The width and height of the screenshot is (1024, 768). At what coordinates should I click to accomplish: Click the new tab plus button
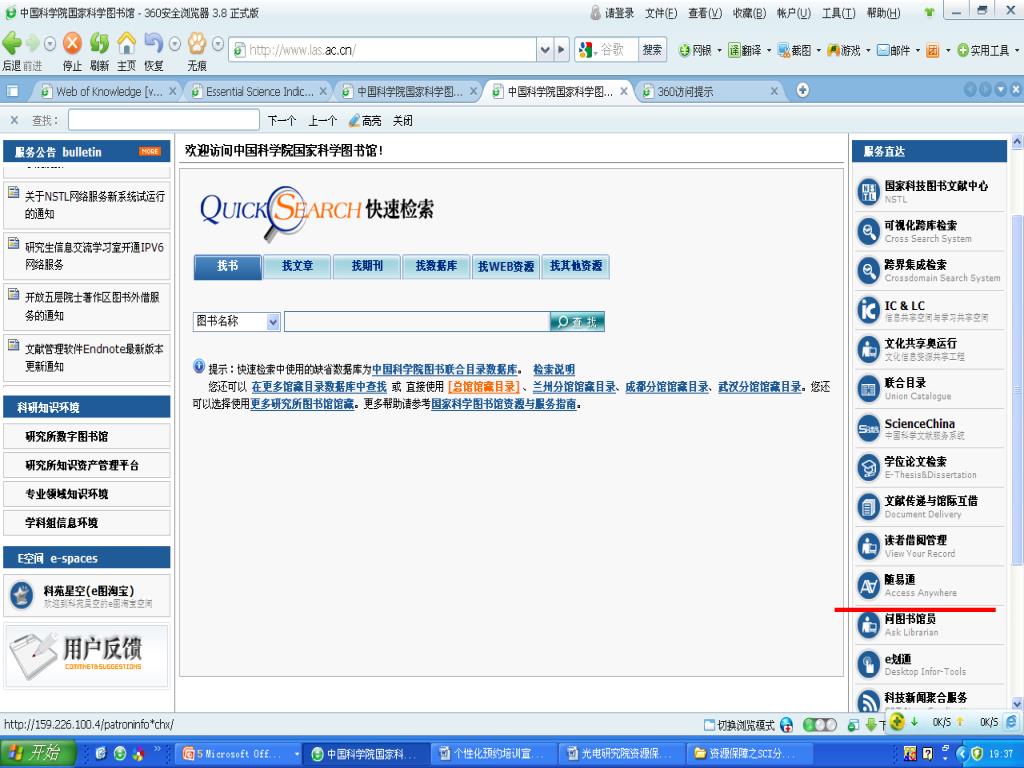[x=803, y=90]
